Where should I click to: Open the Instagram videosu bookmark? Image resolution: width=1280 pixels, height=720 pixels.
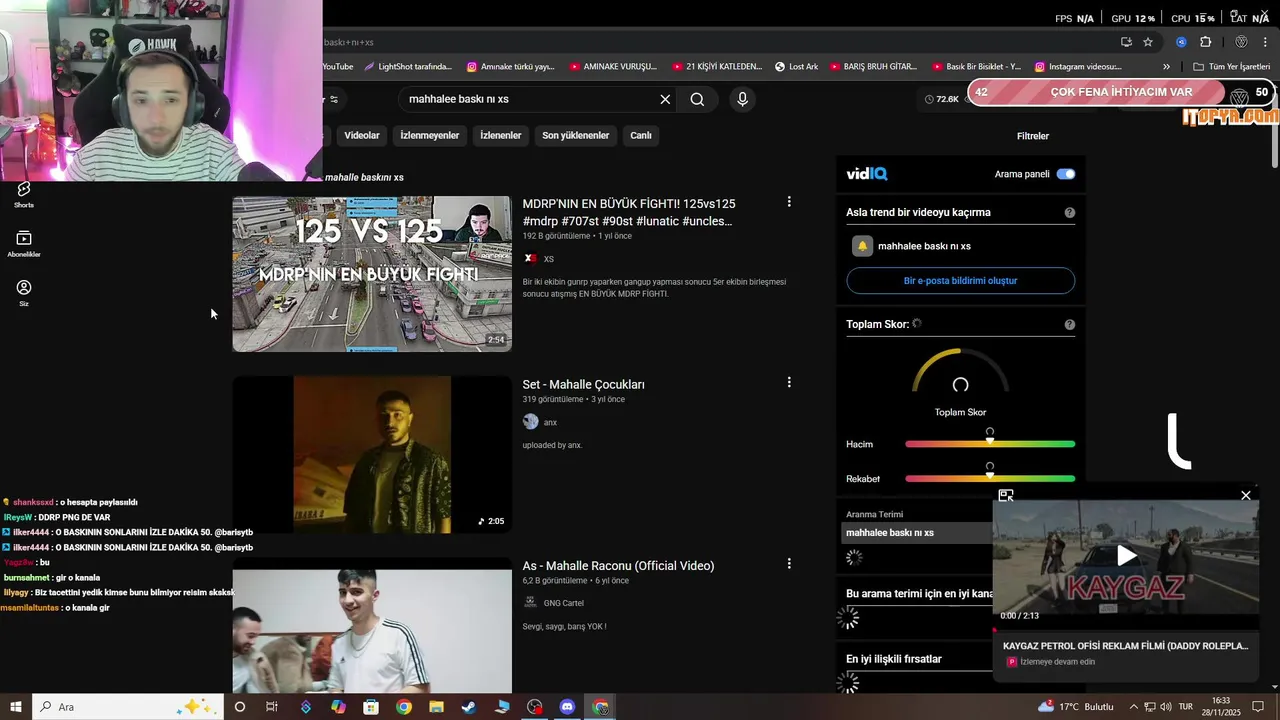[1078, 67]
